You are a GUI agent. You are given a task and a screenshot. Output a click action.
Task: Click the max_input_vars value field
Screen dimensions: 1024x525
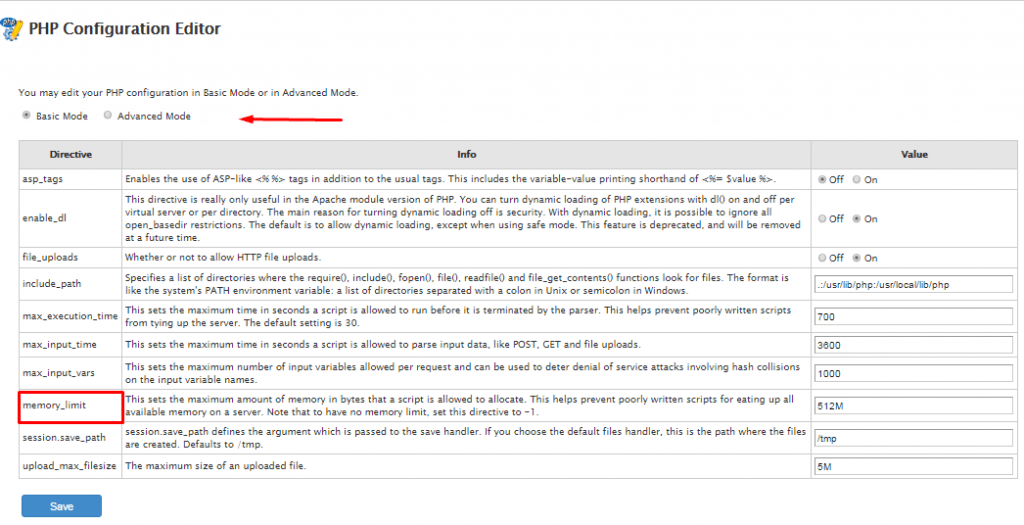click(x=914, y=374)
